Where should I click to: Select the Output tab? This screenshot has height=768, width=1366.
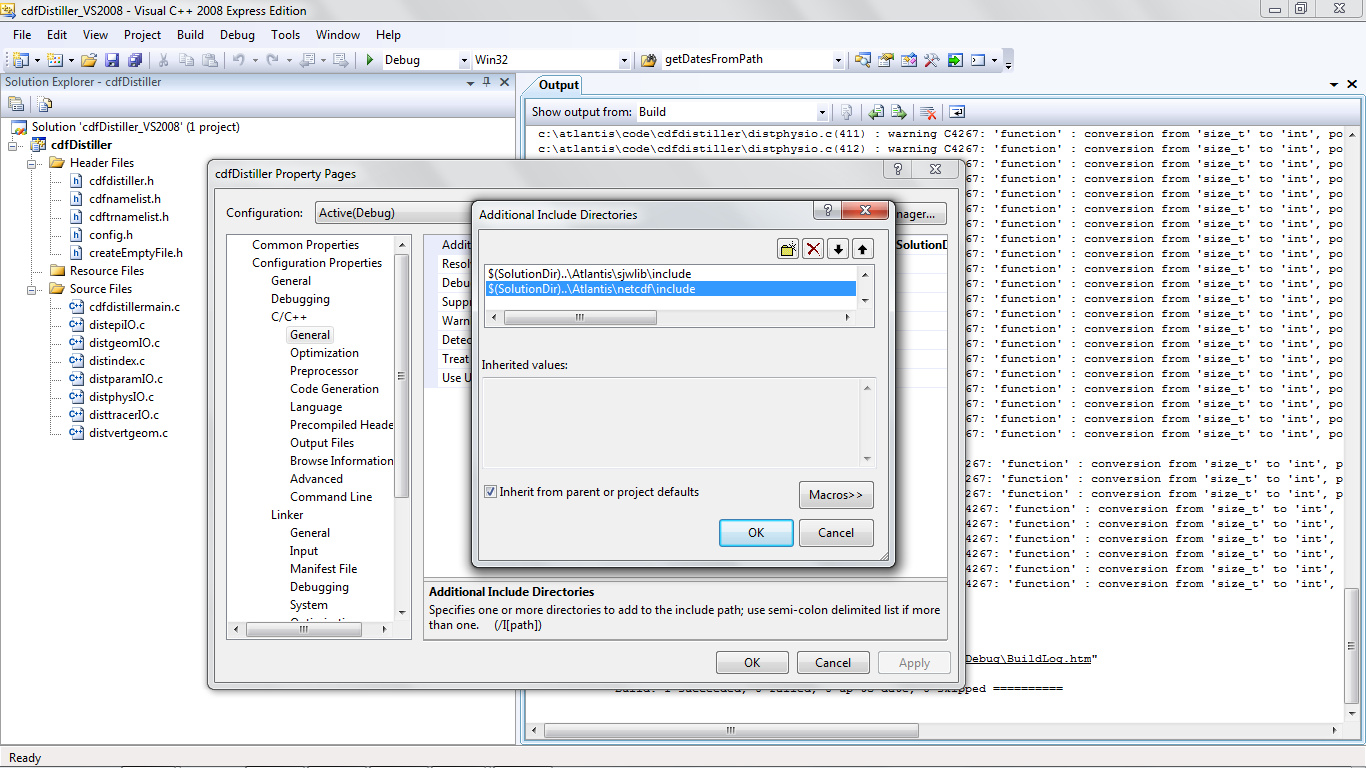point(558,85)
